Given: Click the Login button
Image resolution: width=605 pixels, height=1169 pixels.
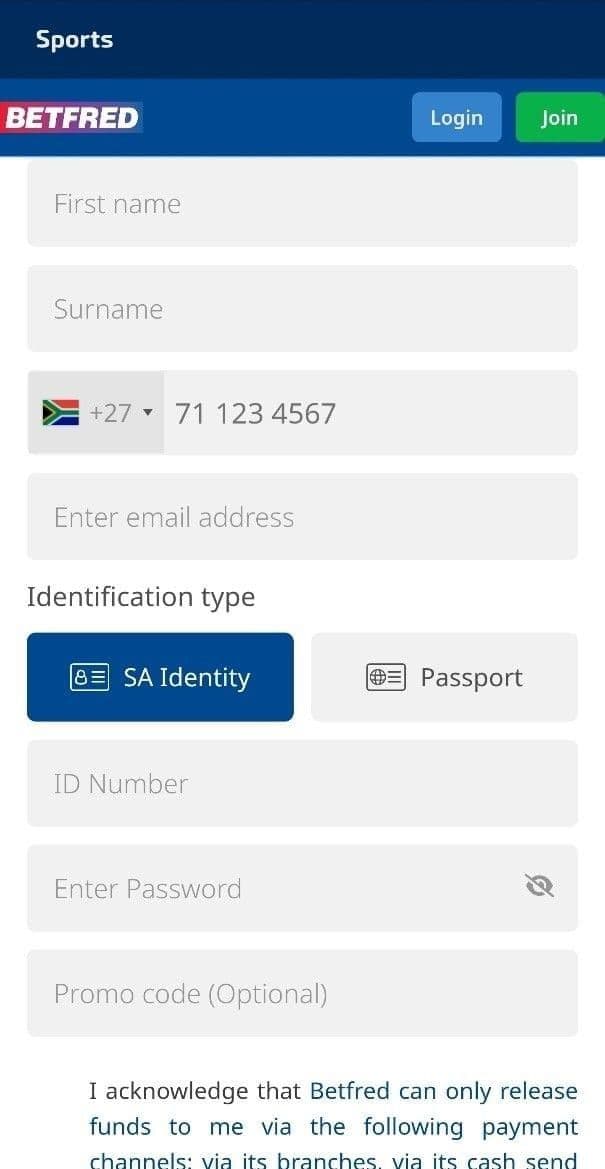Looking at the screenshot, I should click(x=456, y=117).
